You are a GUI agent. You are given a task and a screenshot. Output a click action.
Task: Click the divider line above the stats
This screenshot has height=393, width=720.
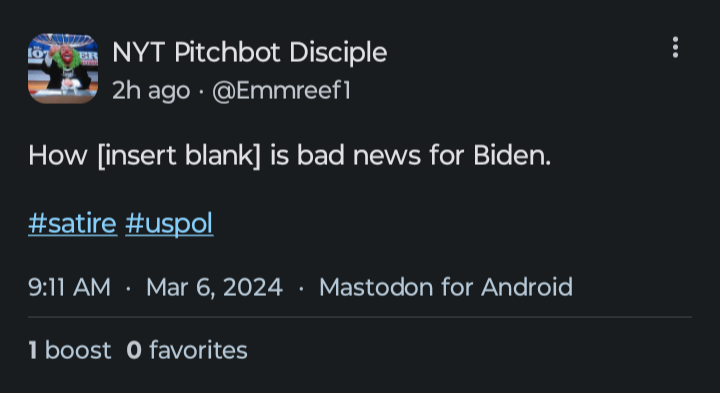coord(360,317)
